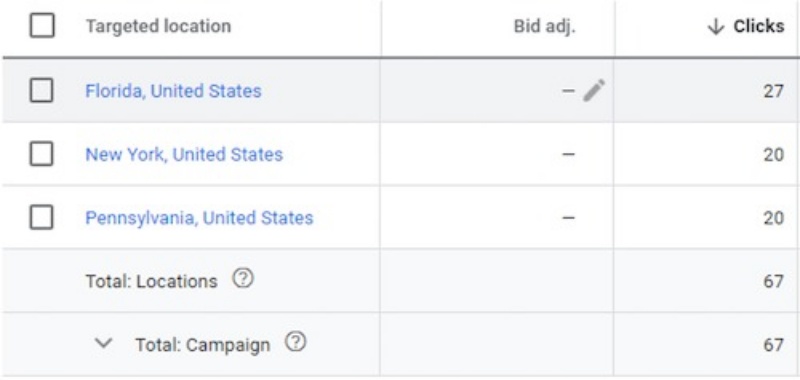800x380 pixels.
Task: Select the New York row checkbox
Action: tap(41, 154)
